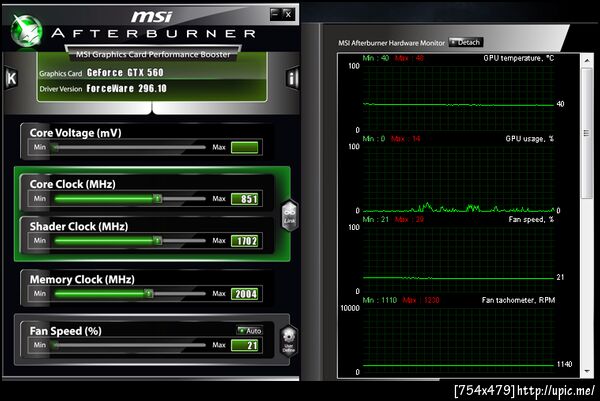Click the GPU usage graph
600x401 pixels.
click(458, 178)
